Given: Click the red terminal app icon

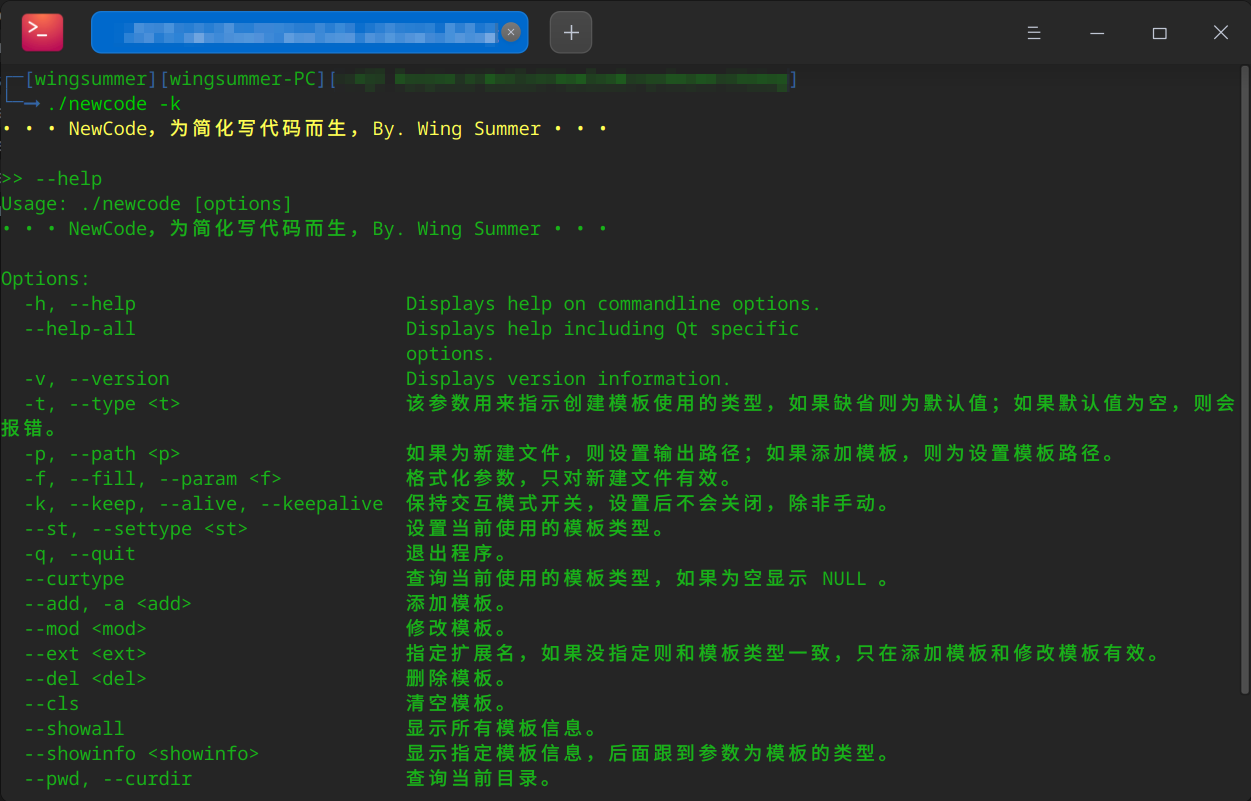Looking at the screenshot, I should 43,32.
